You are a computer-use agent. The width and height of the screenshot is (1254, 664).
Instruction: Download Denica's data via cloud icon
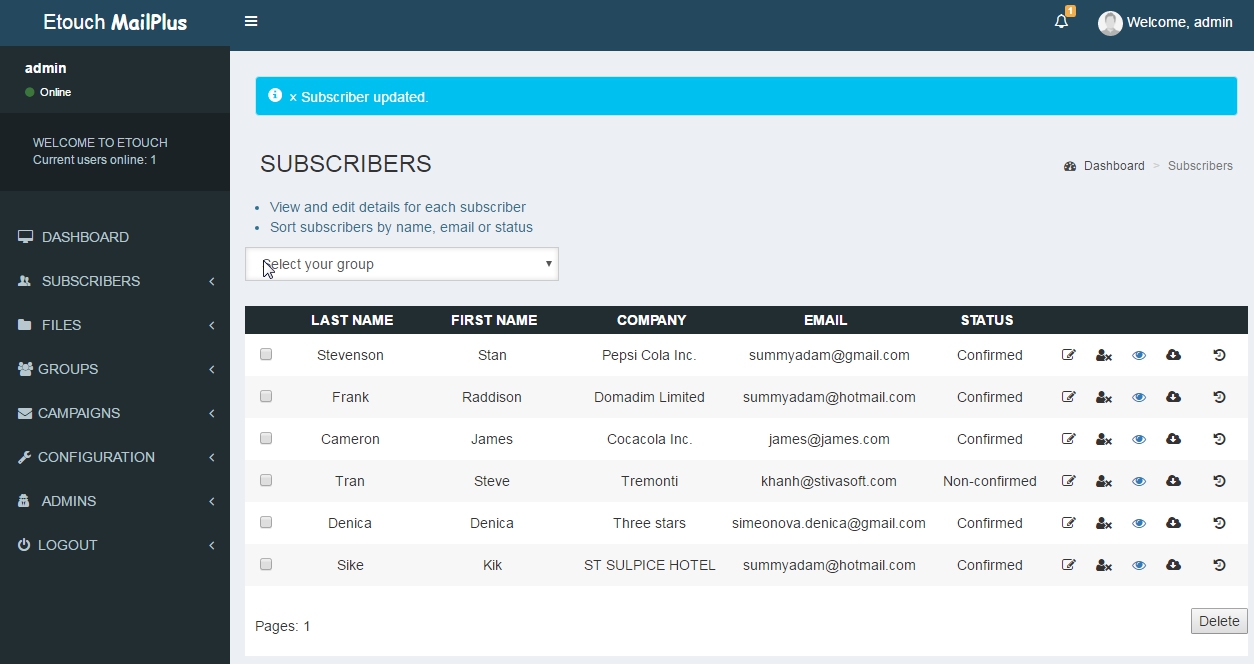tap(1174, 523)
